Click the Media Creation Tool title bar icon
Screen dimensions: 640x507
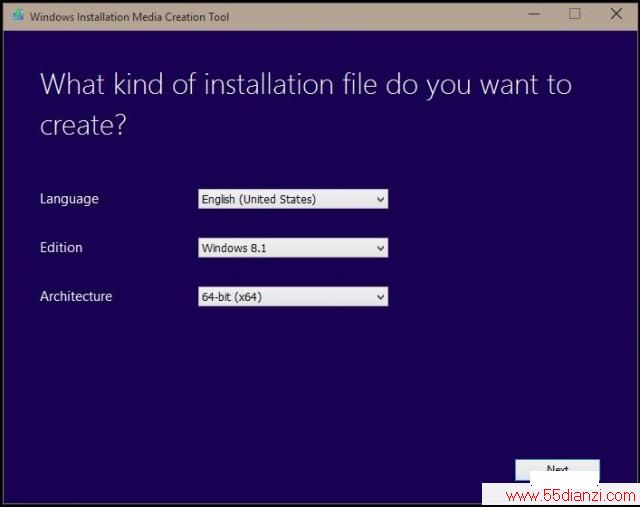[x=18, y=16]
